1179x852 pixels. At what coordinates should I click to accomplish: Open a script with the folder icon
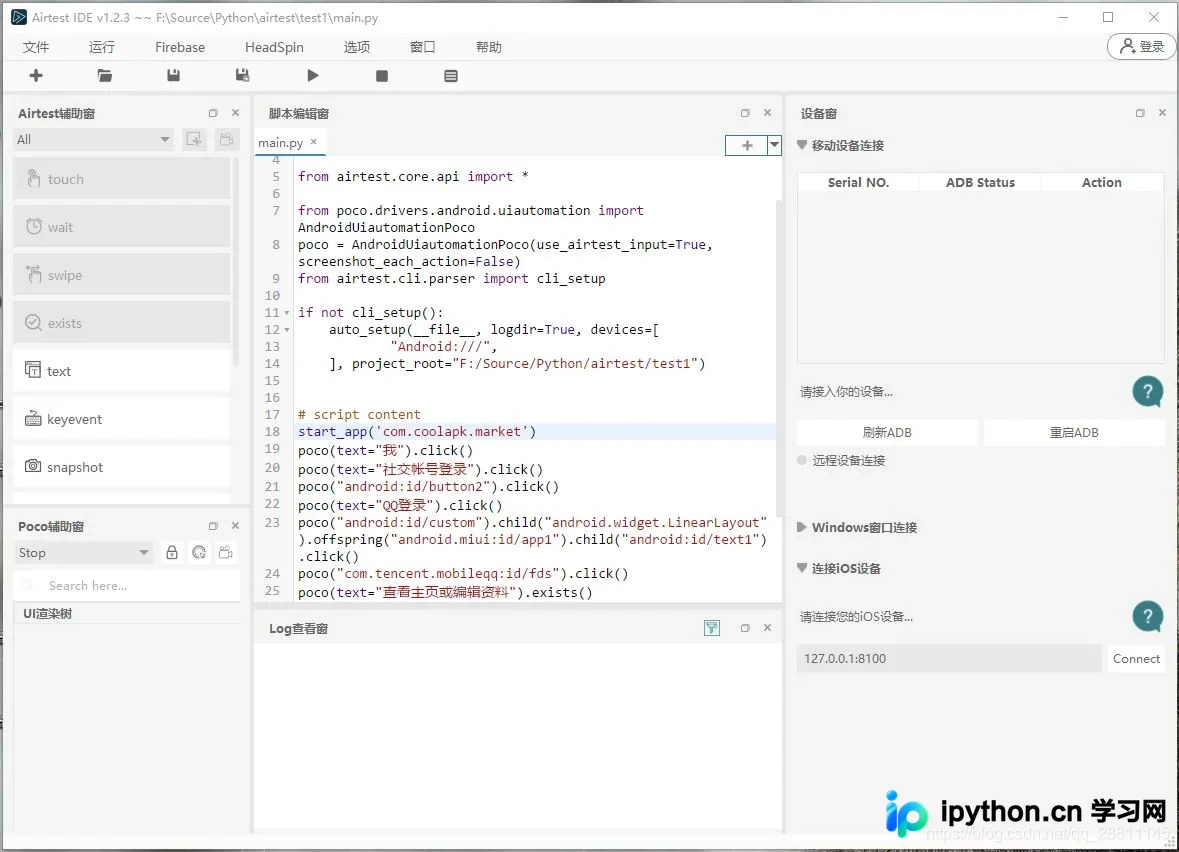105,75
